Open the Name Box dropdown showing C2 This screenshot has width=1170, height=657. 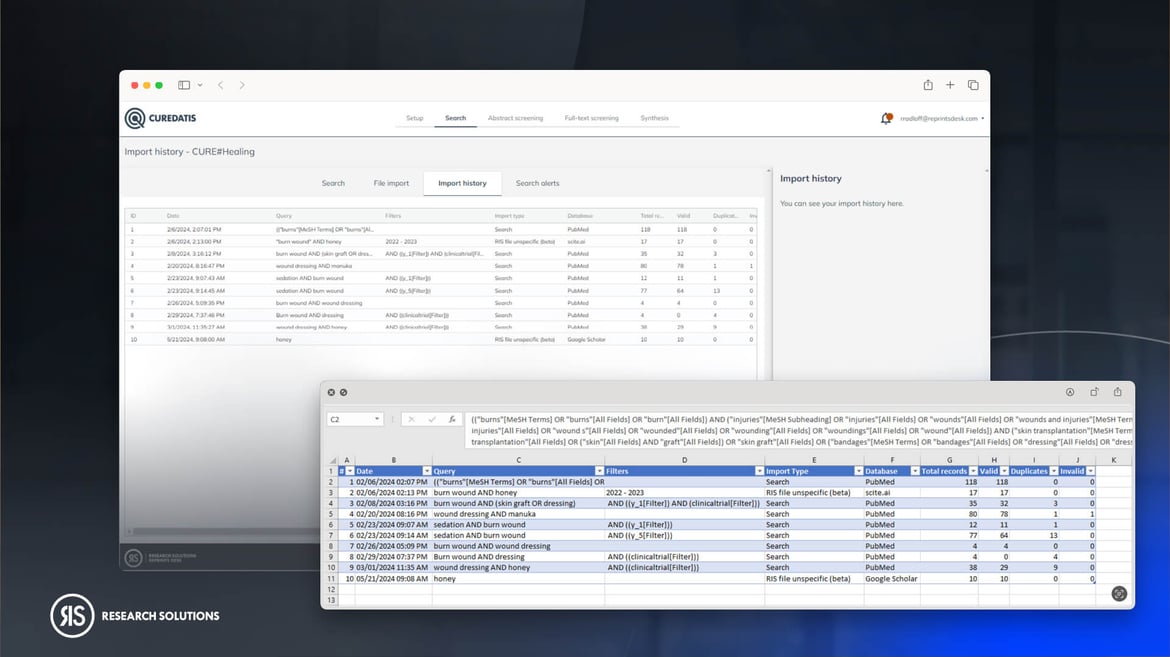377,419
